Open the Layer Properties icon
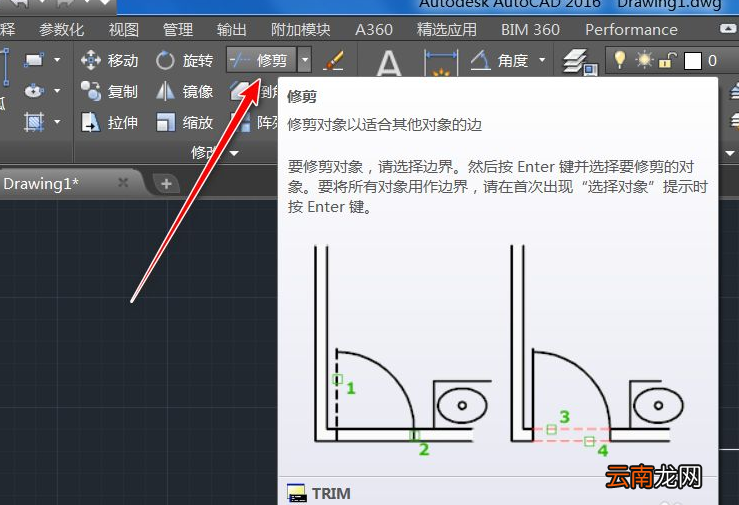 [x=580, y=62]
